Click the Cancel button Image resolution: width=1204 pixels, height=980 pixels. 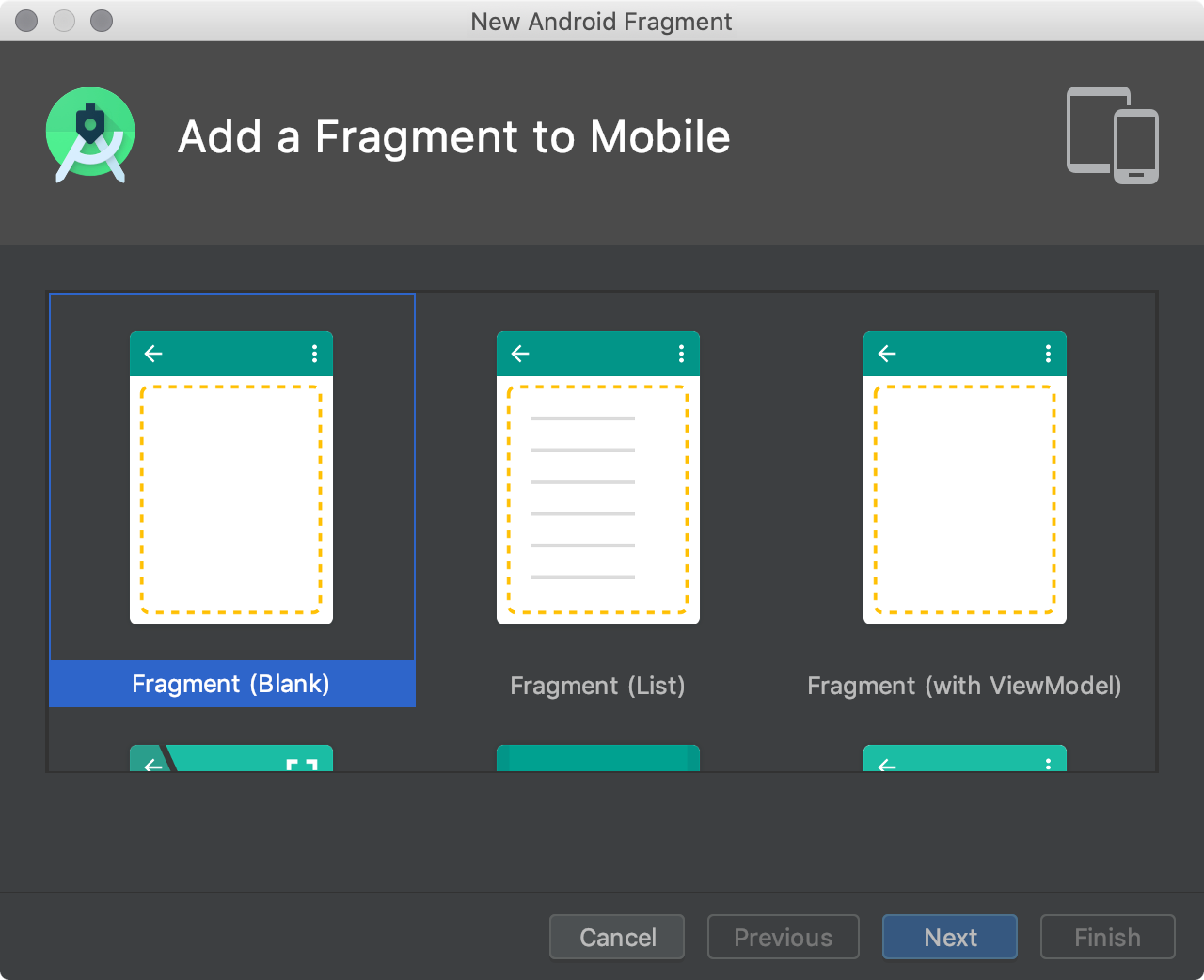click(616, 937)
